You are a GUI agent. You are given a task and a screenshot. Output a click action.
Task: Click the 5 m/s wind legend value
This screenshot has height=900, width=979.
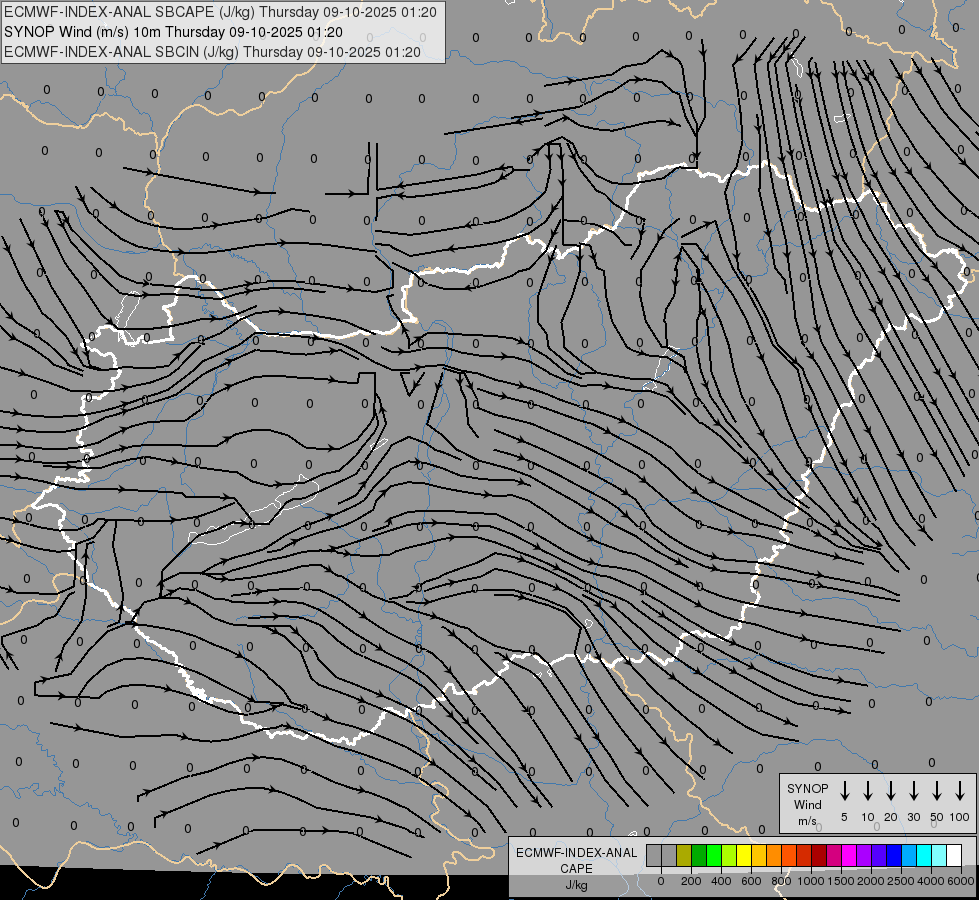(x=844, y=817)
